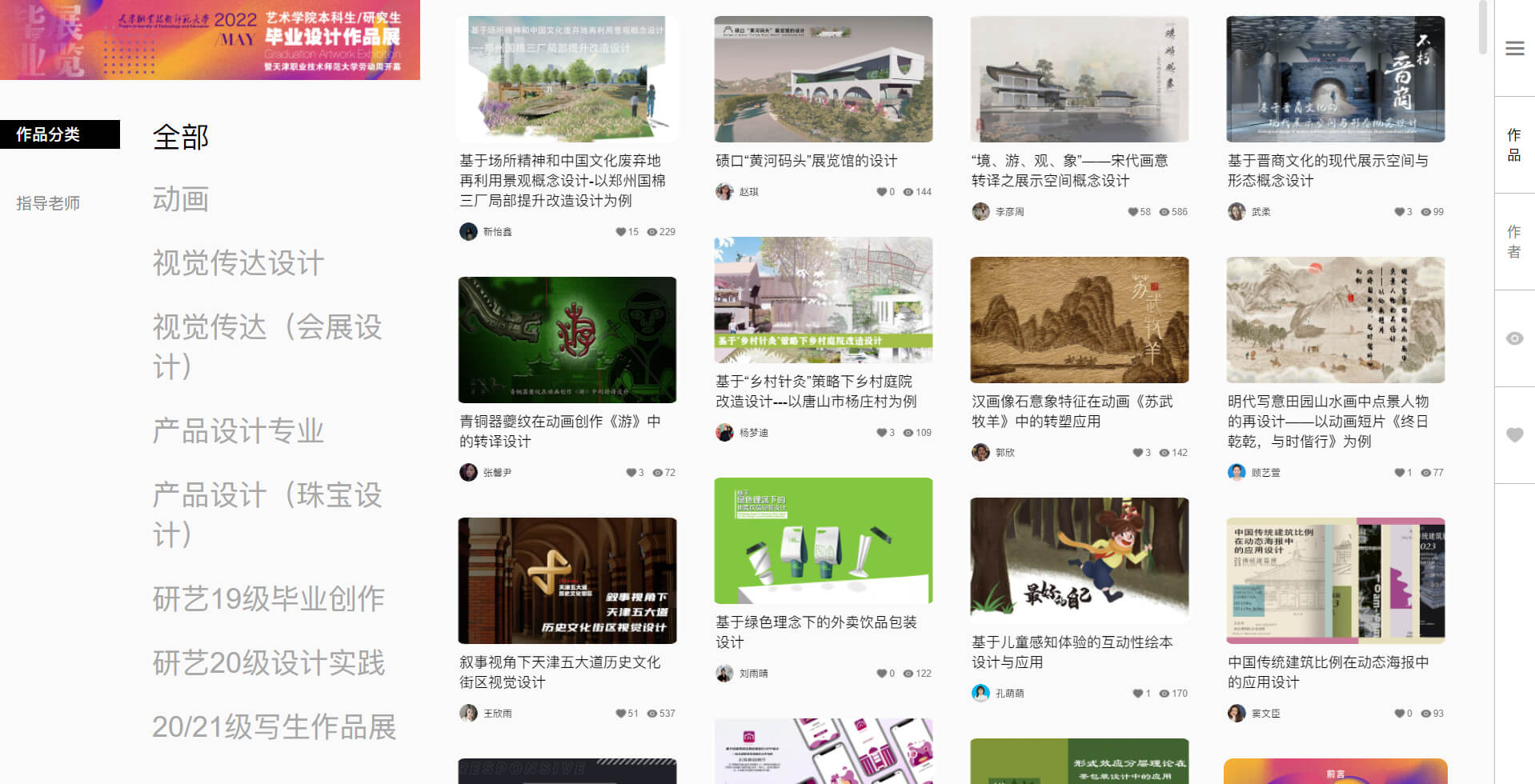
Task: Filter works by 动画 category
Action: coord(181,199)
